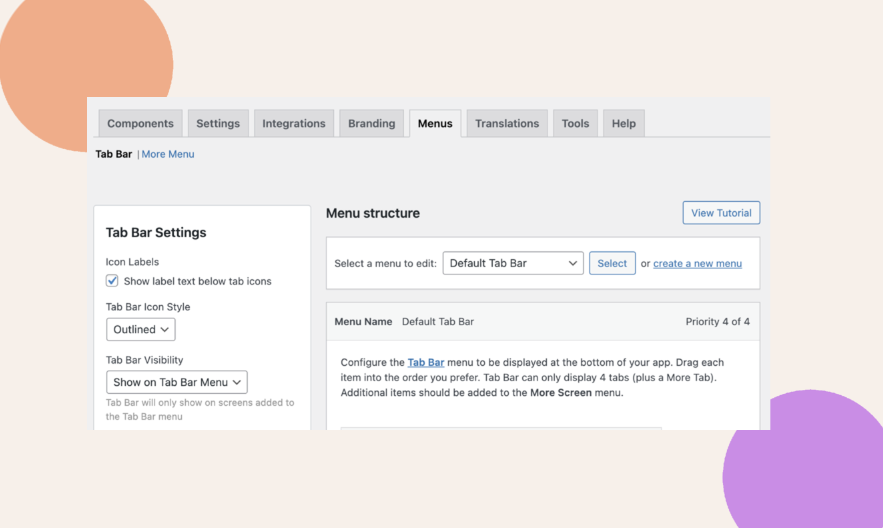Open the Translations tab
Screen dimensions: 883x528
[x=507, y=123]
